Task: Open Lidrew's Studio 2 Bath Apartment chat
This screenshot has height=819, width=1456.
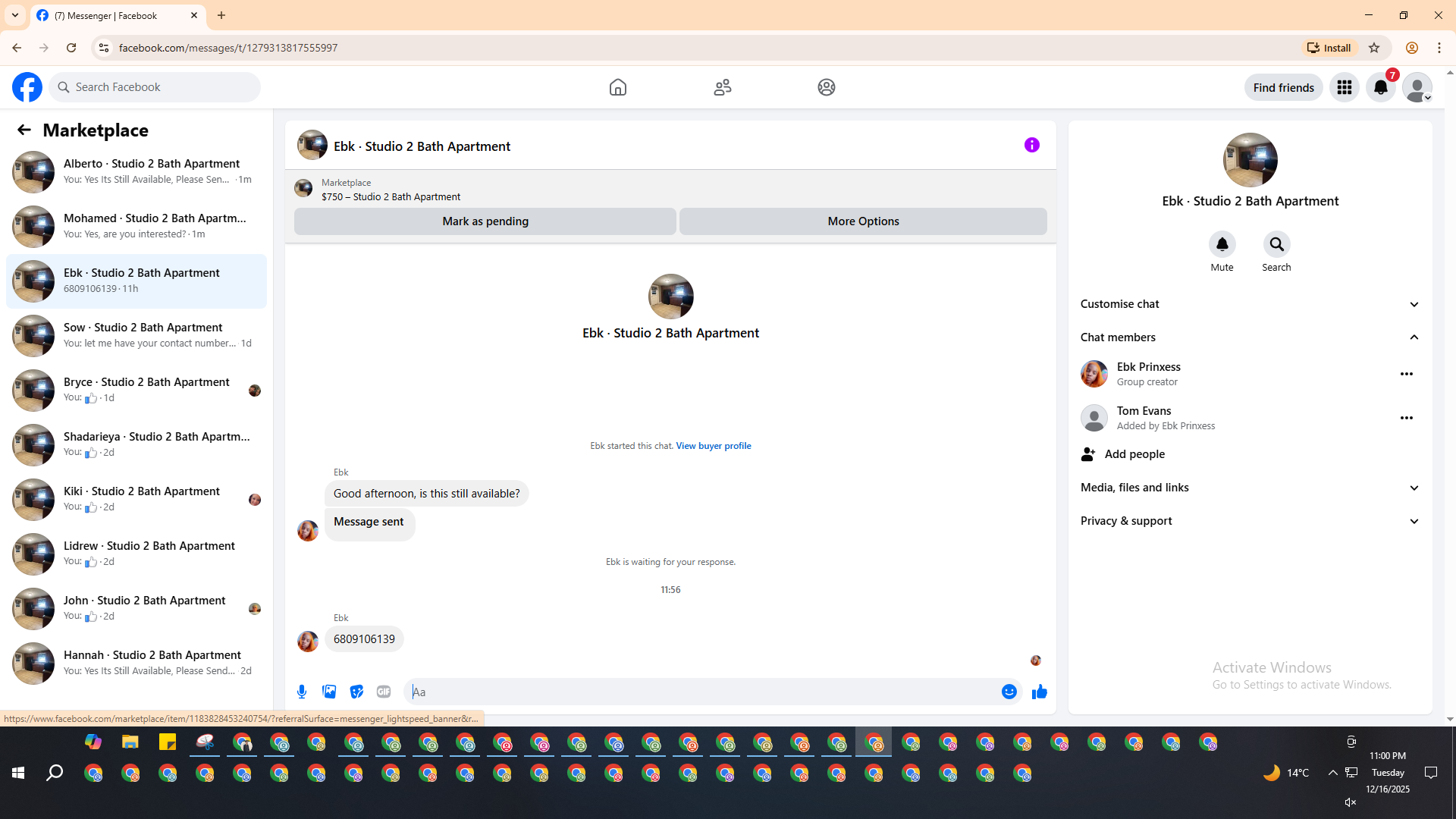Action: click(136, 554)
